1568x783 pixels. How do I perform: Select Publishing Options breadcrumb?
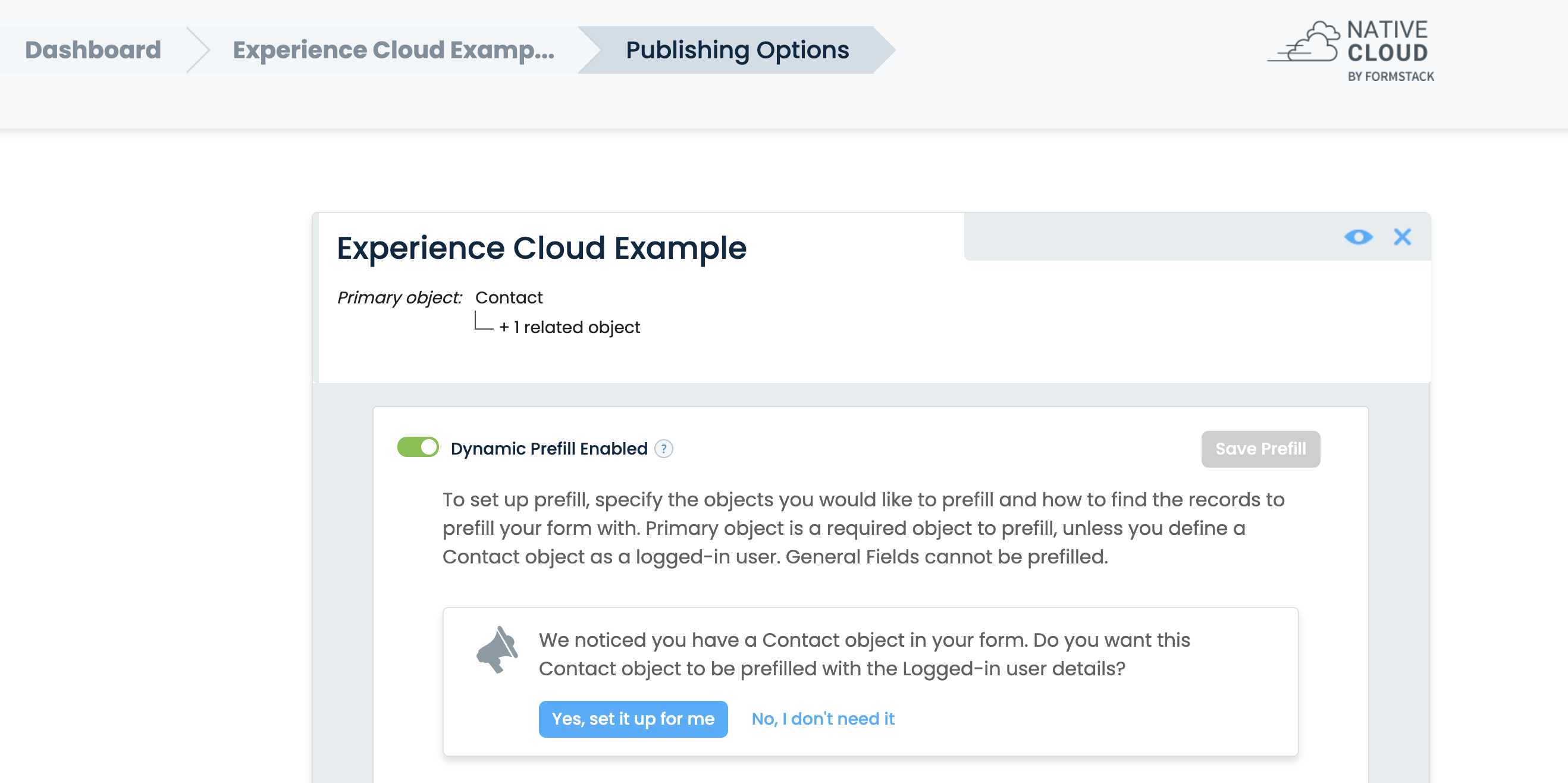point(737,50)
